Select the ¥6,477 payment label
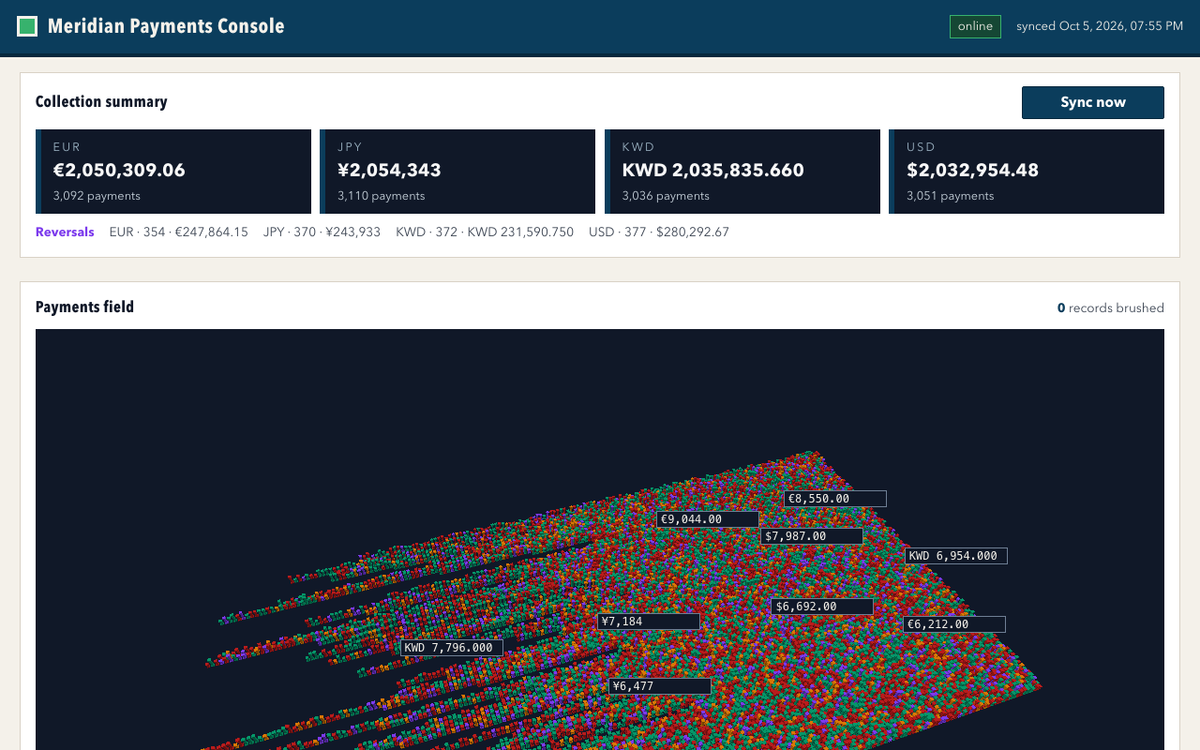 (x=660, y=686)
